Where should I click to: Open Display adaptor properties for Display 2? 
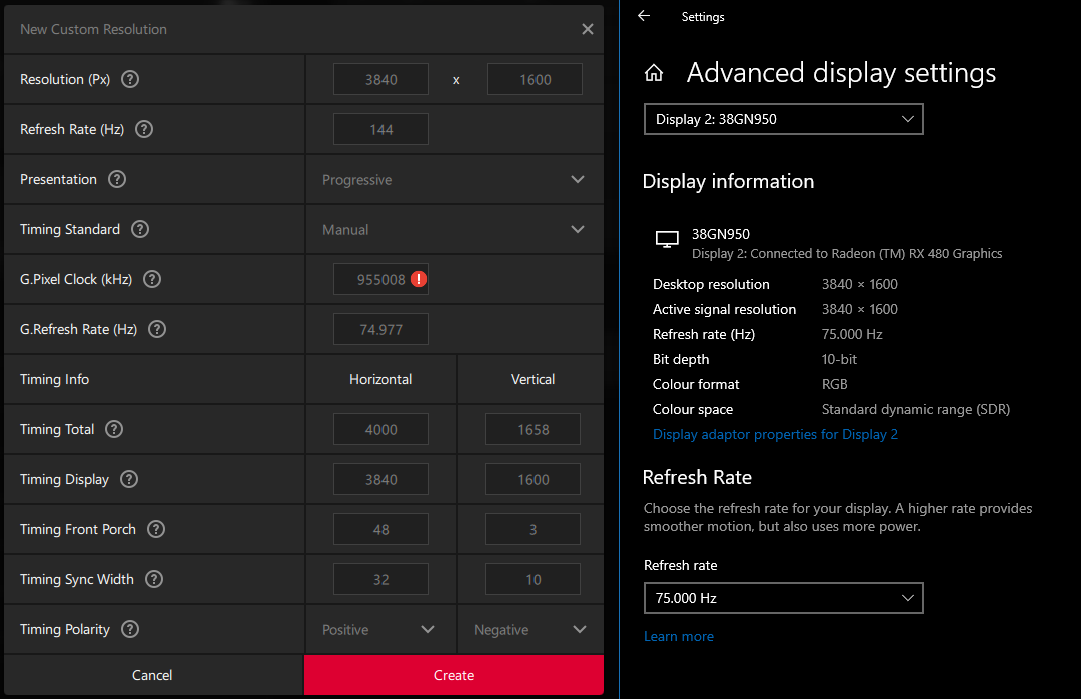[775, 434]
